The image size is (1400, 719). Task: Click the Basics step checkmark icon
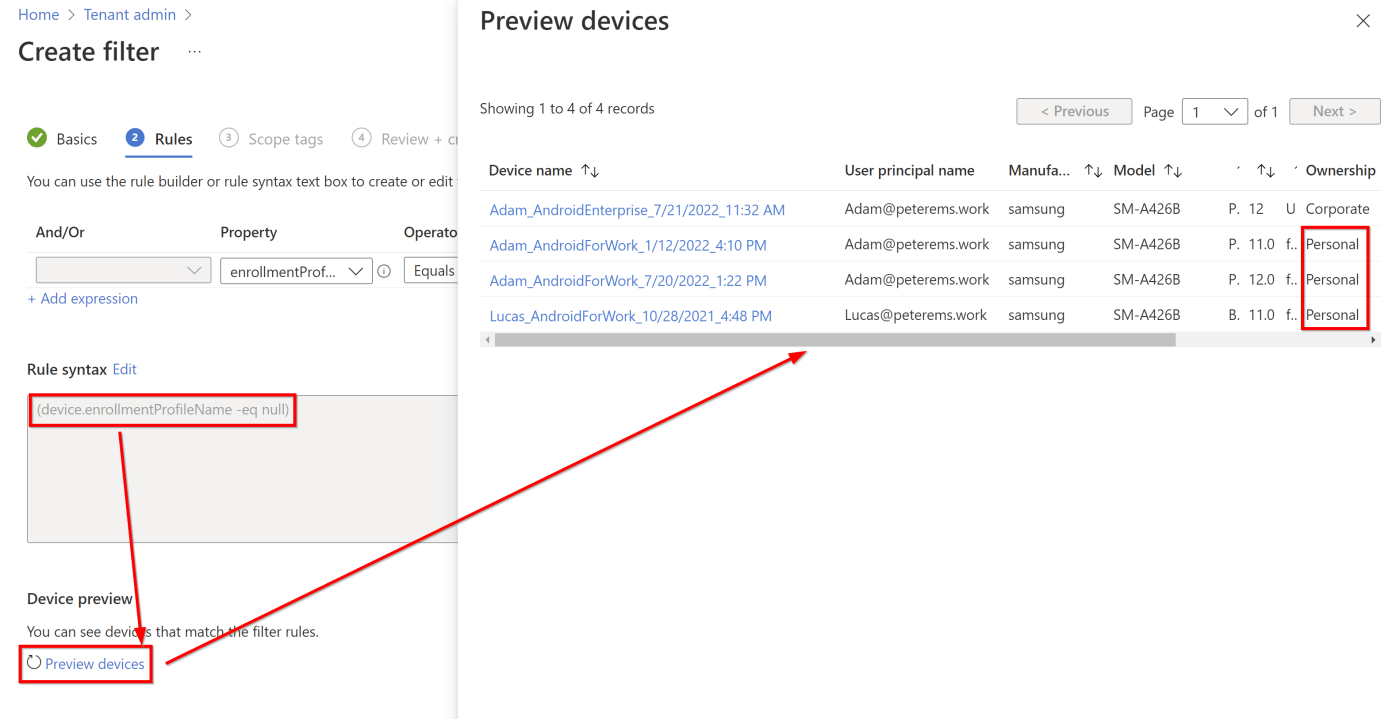click(x=37, y=138)
